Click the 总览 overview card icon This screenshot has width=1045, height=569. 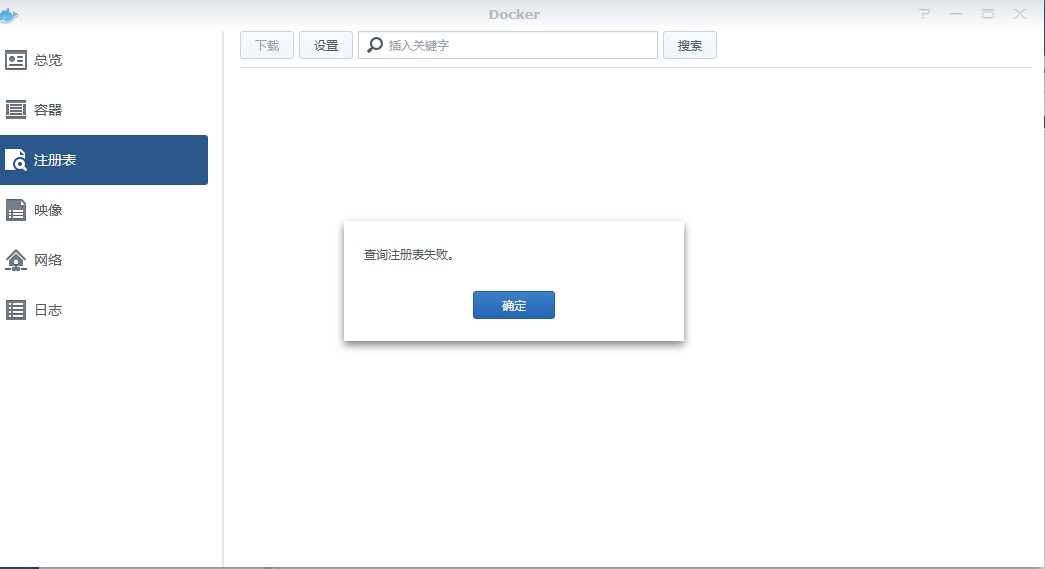pyautogui.click(x=16, y=60)
